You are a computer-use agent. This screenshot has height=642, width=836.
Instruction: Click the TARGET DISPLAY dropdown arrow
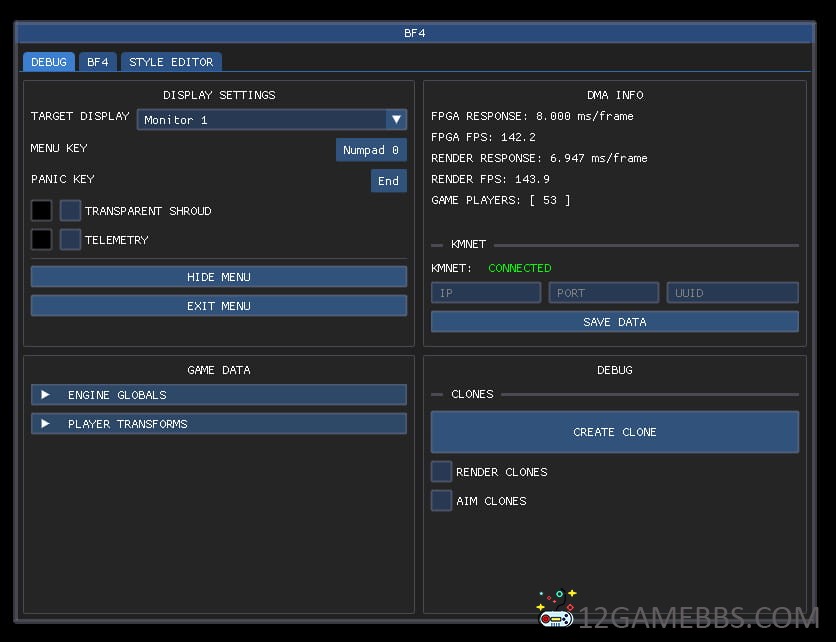[396, 119]
